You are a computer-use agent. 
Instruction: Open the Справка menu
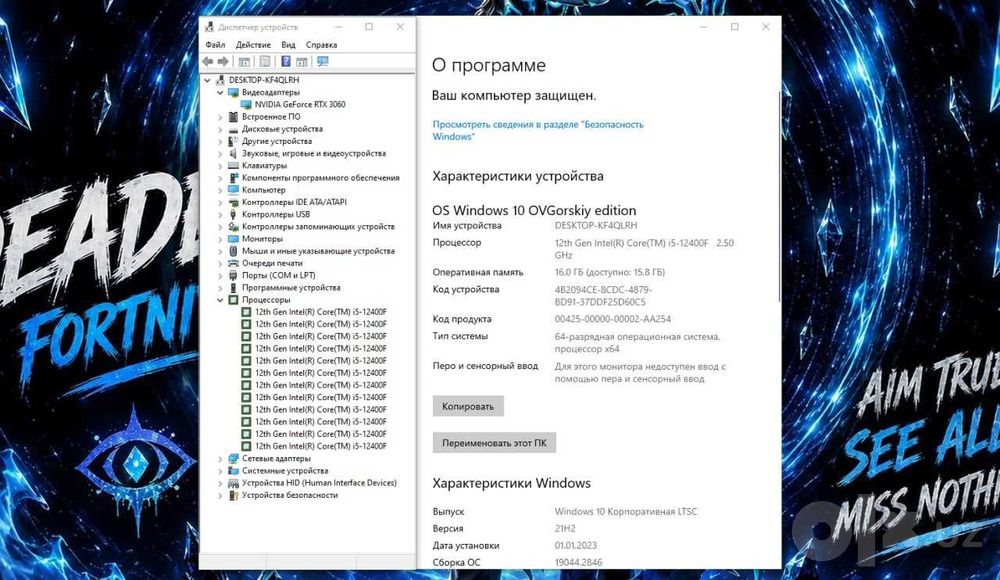(321, 45)
